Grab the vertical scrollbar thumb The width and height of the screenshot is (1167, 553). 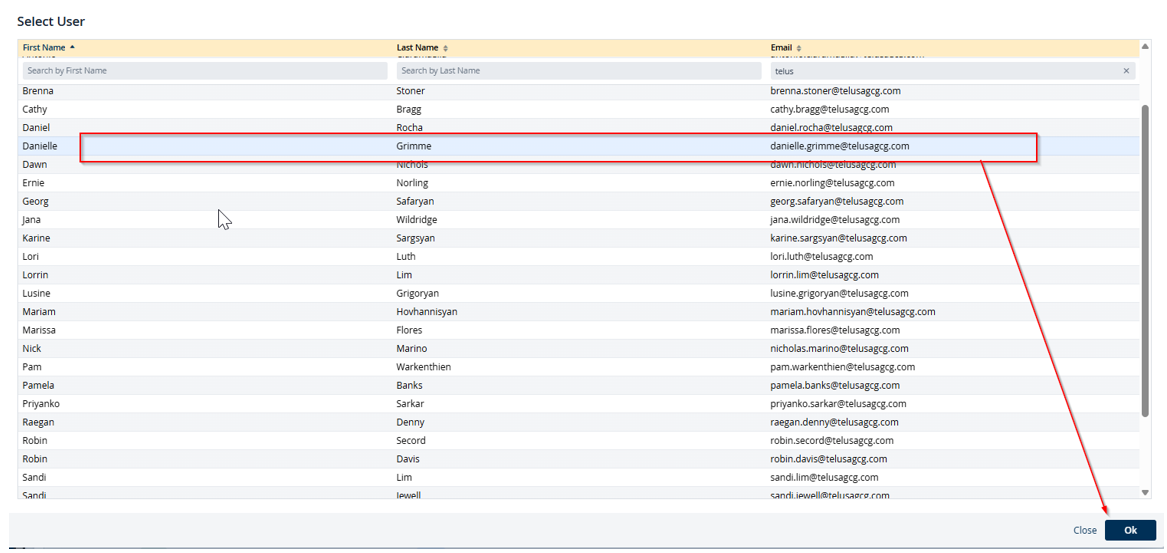[1145, 260]
